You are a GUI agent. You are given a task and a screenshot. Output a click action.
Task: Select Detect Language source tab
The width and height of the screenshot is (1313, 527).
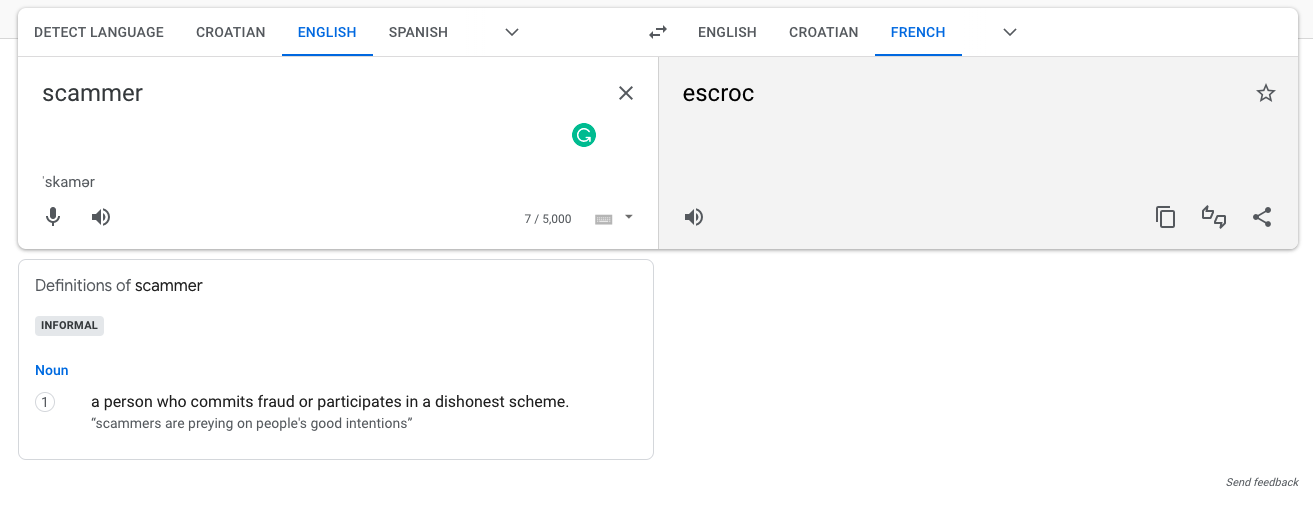99,32
